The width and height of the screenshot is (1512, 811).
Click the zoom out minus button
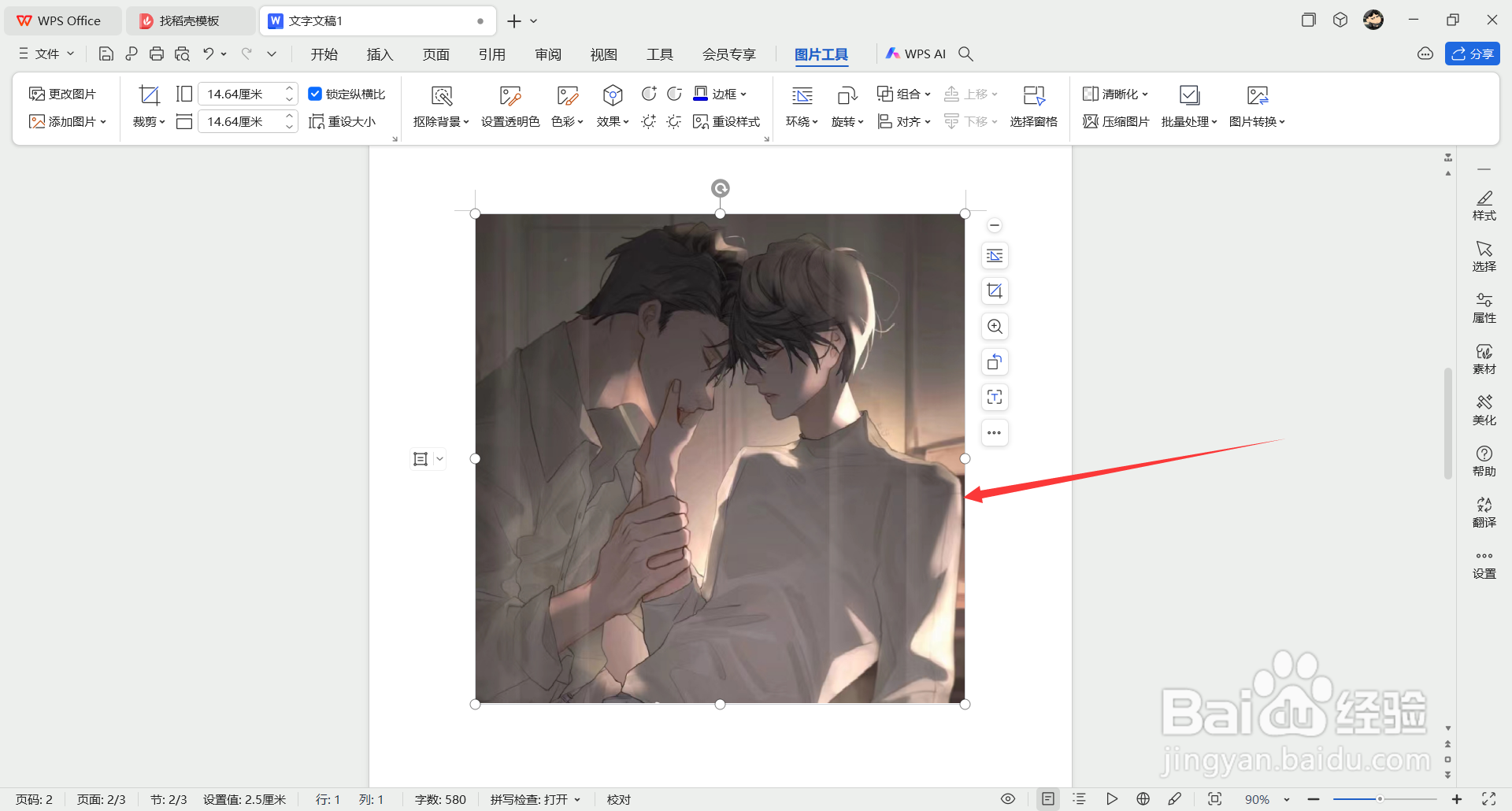pos(1314,799)
